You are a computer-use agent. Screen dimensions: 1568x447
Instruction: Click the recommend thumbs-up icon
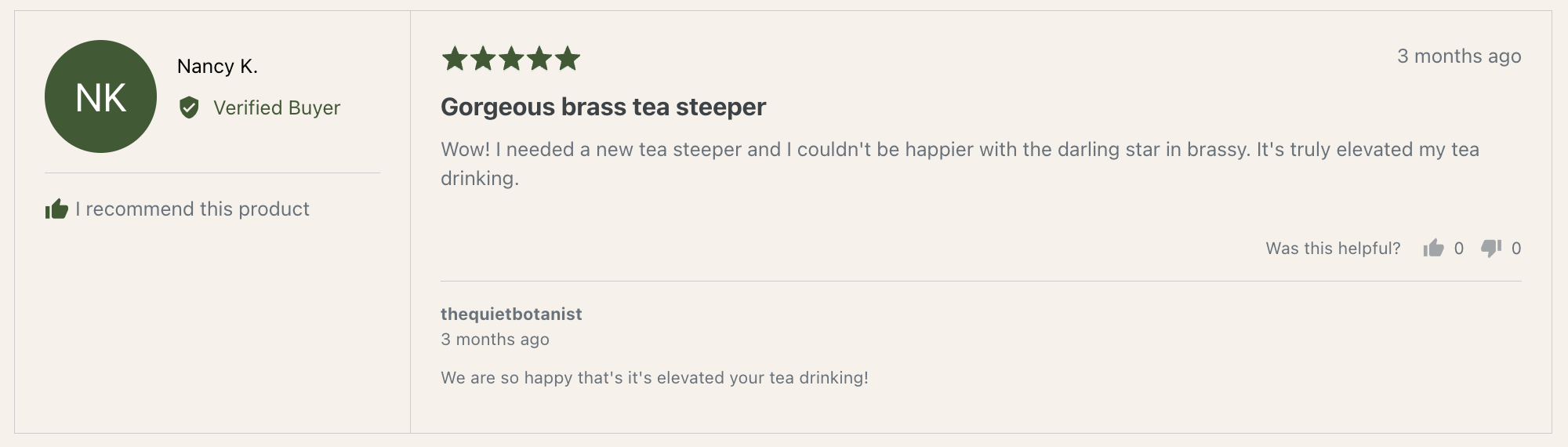coord(56,209)
